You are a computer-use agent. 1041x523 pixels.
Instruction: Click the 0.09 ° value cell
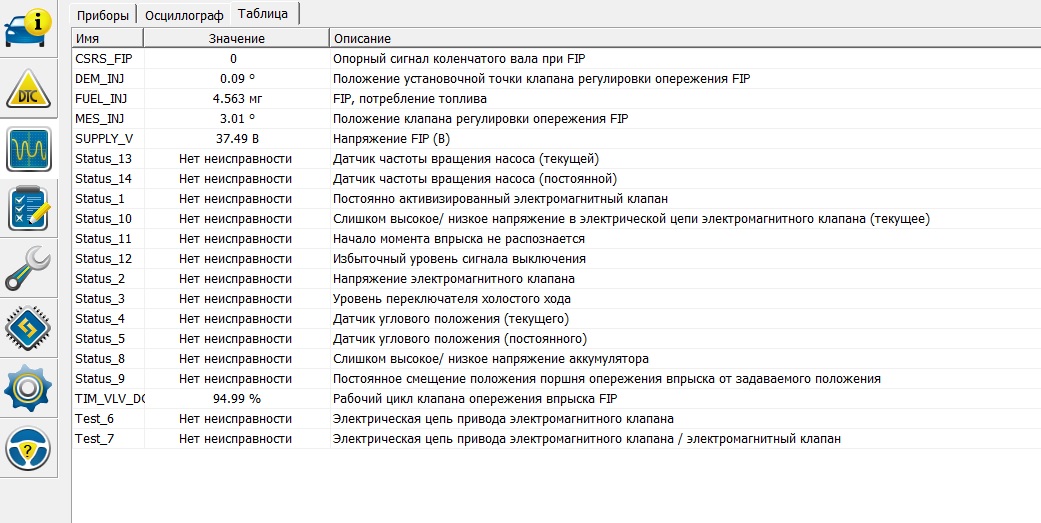click(237, 78)
